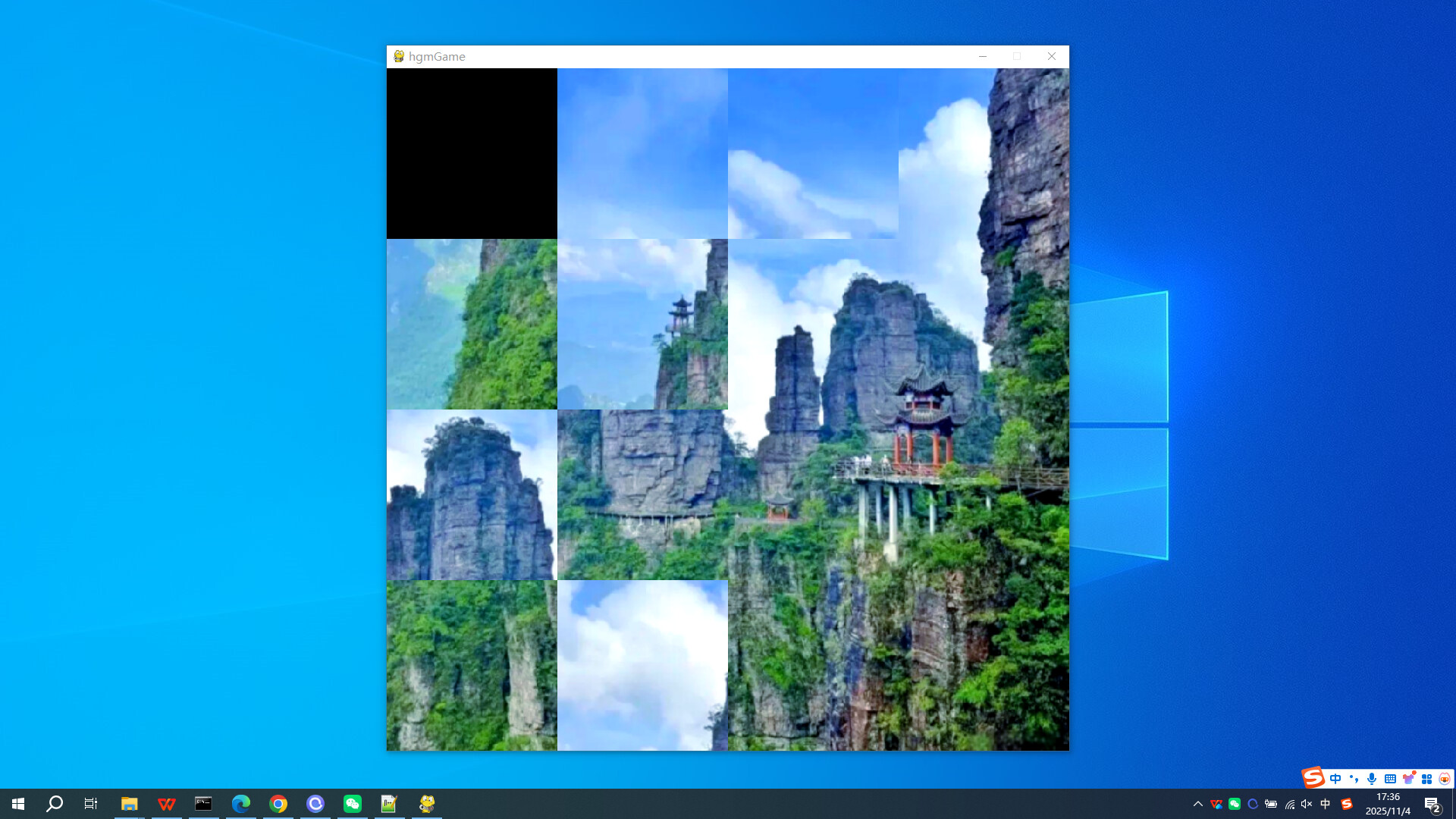
Task: Select the running hgmGame taskbar icon
Action: pos(426,805)
